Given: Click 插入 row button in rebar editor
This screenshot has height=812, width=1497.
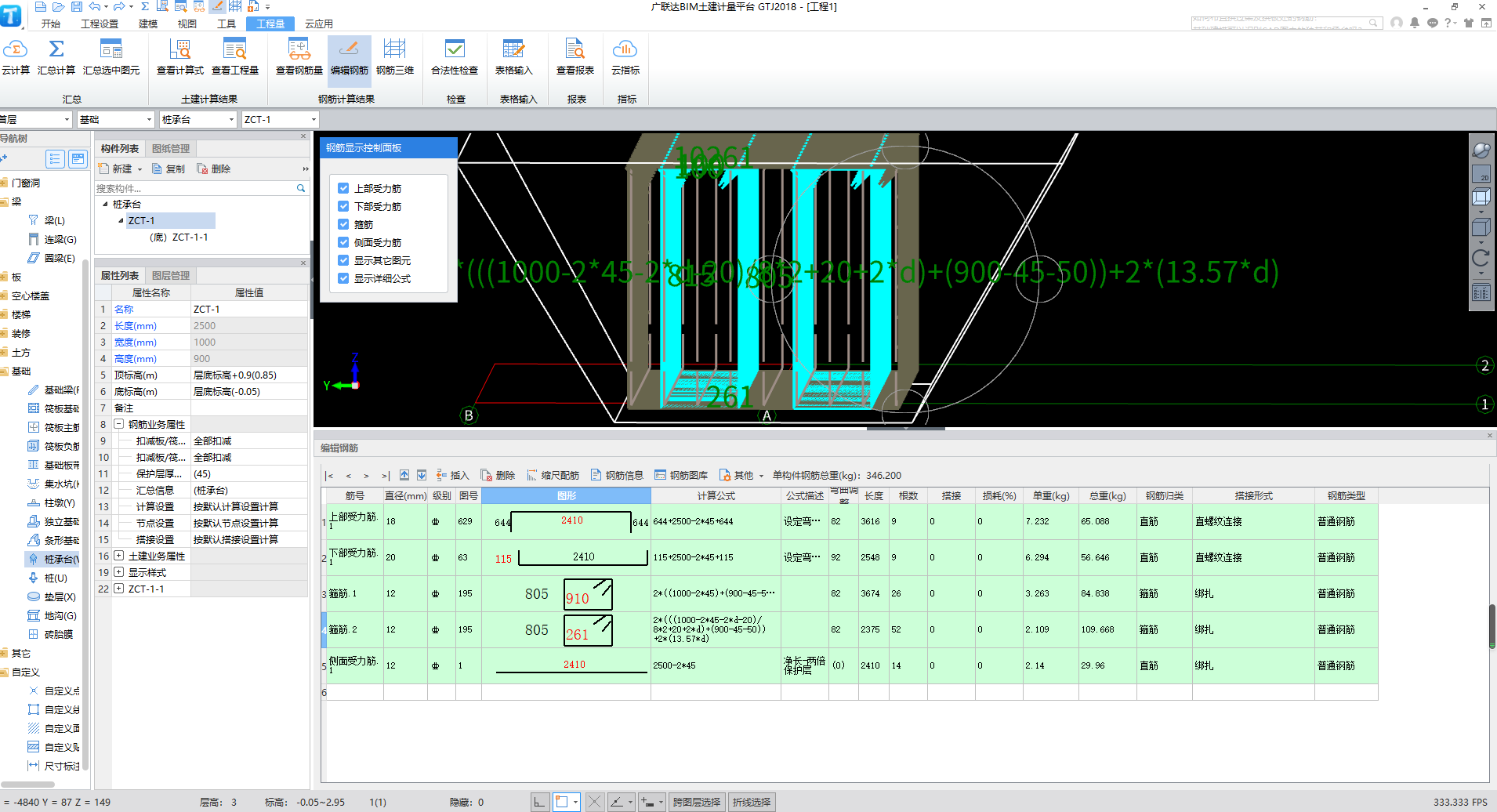Looking at the screenshot, I should point(452,475).
